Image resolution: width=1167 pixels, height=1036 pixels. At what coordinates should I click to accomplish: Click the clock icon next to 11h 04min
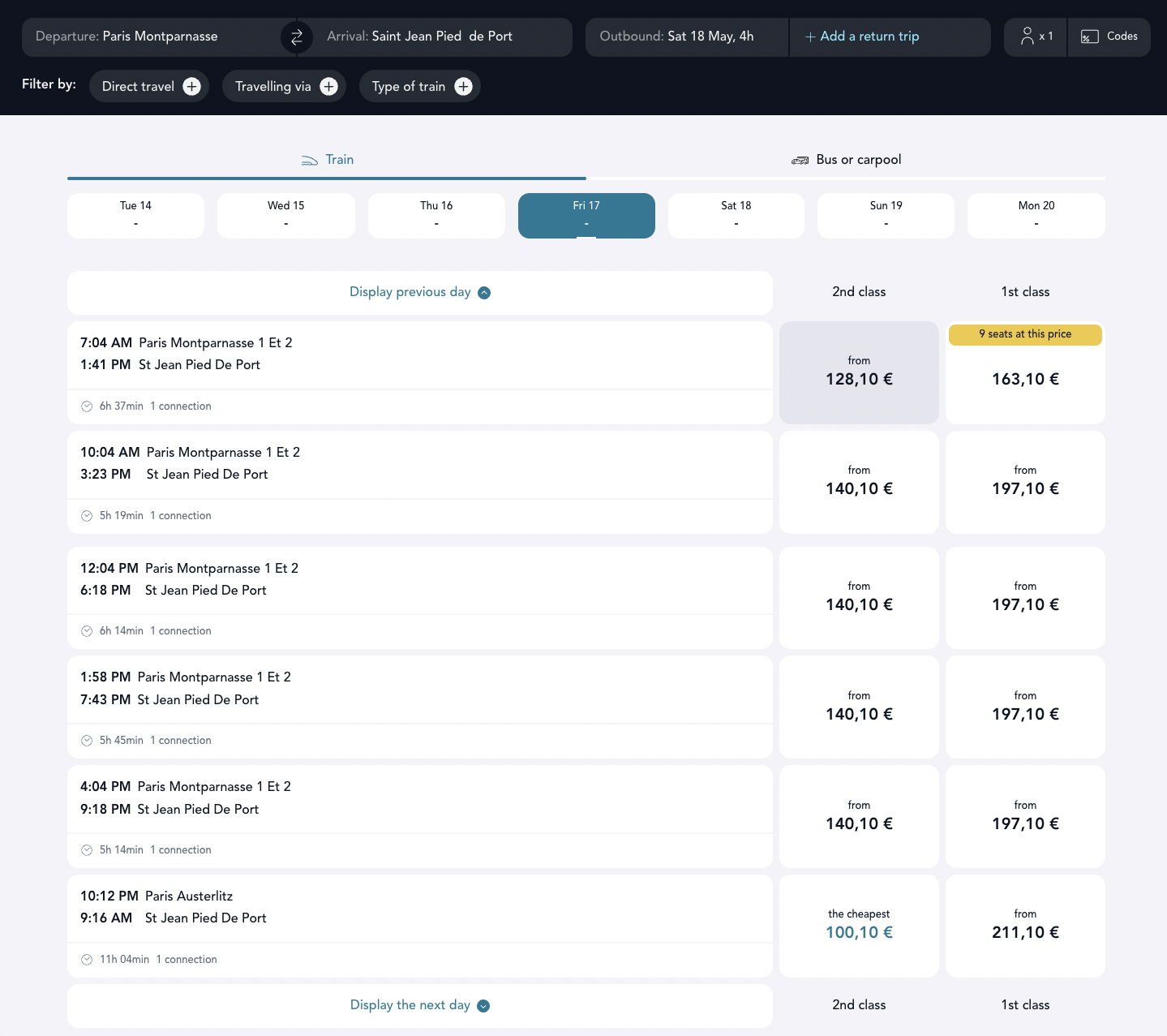tap(87, 960)
